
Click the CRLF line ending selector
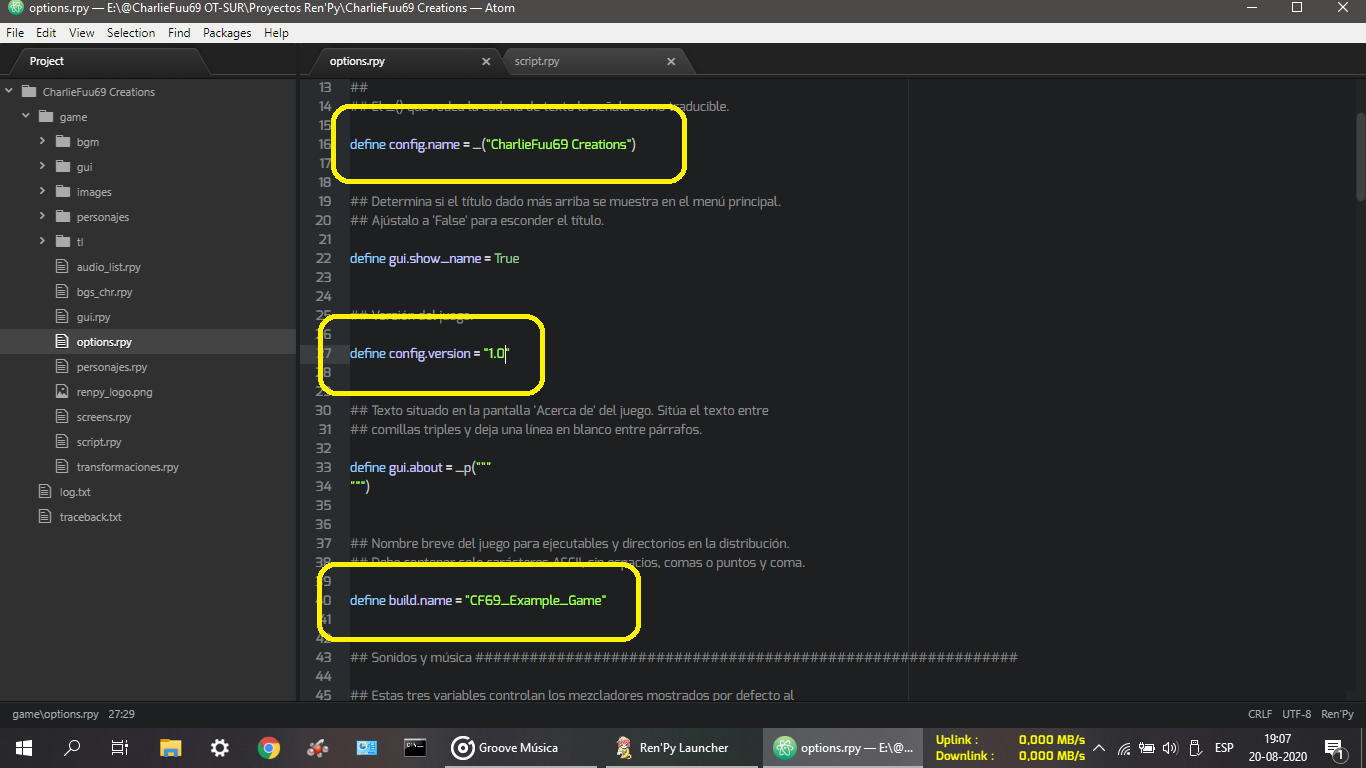tap(1260, 714)
